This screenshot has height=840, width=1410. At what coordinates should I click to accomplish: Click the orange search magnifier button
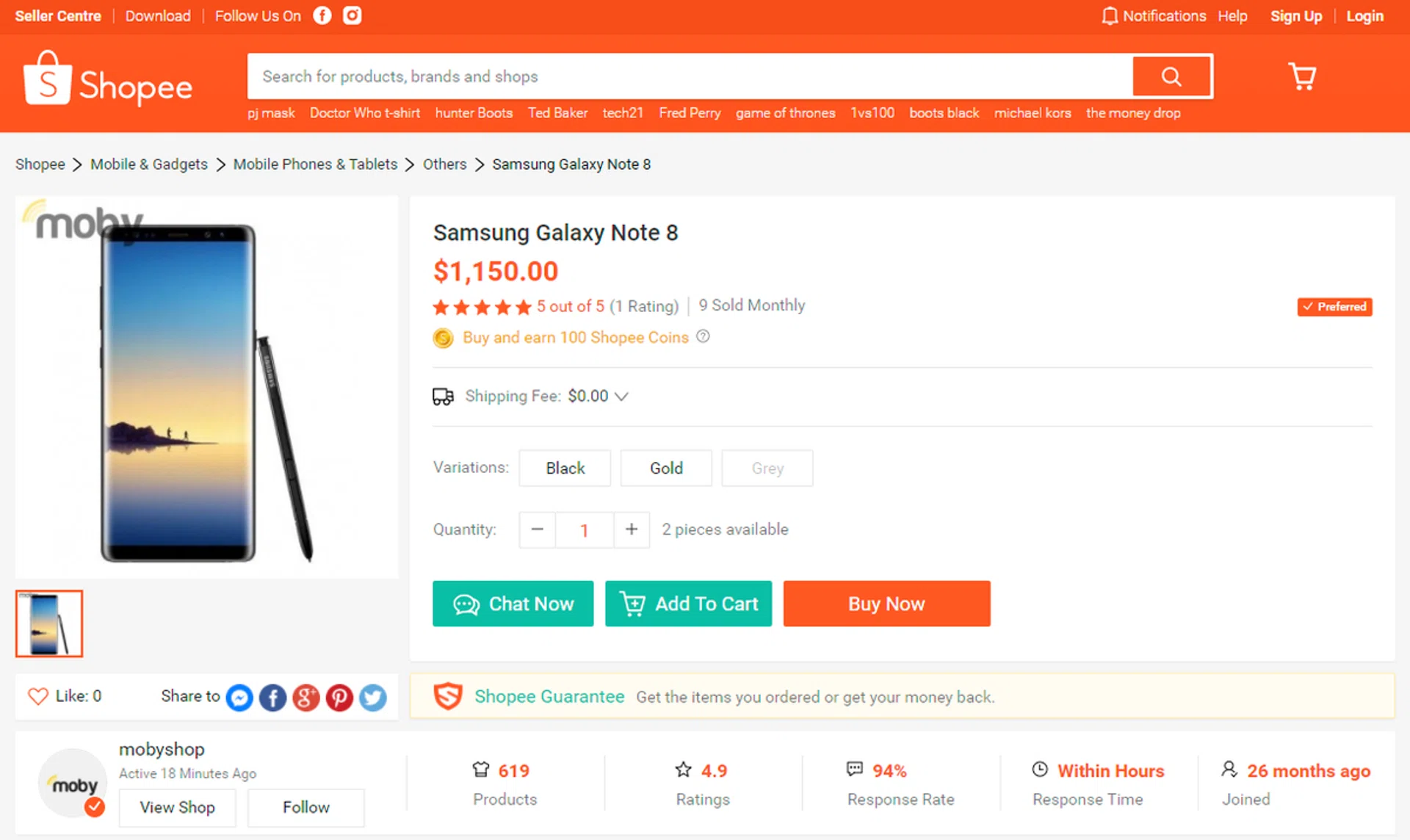(x=1171, y=76)
